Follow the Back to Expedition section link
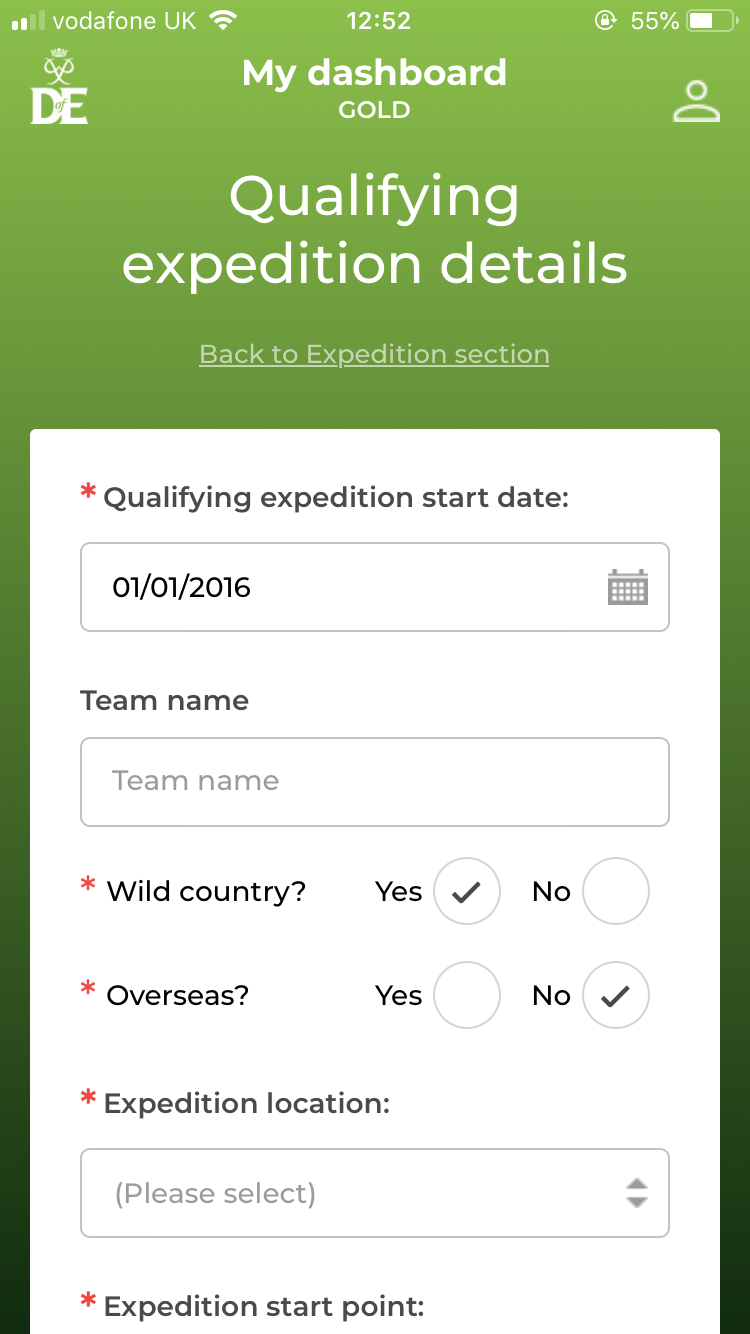750x1334 pixels. pos(374,354)
